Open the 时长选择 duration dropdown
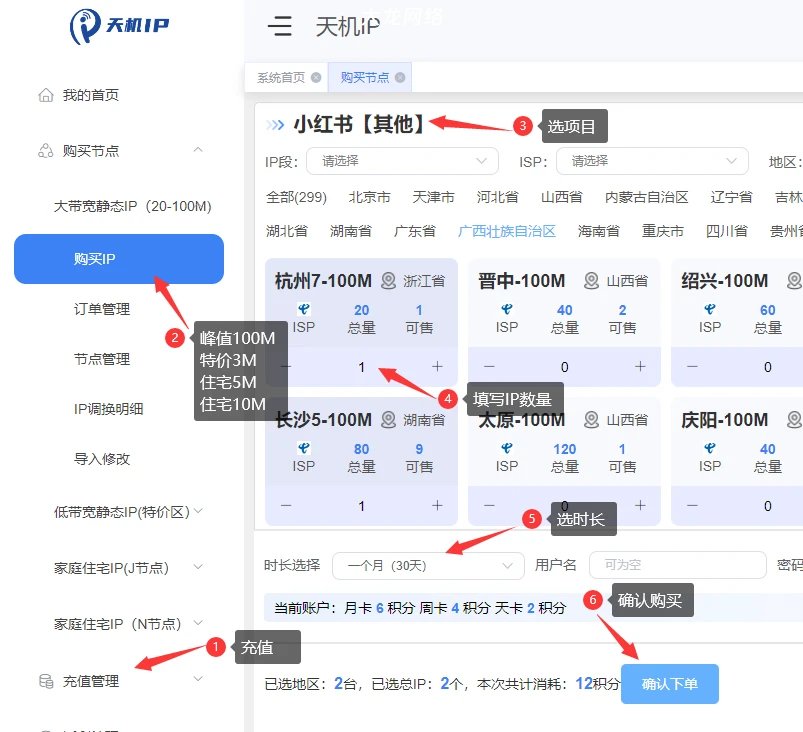Viewport: 803px width, 732px height. pos(428,566)
